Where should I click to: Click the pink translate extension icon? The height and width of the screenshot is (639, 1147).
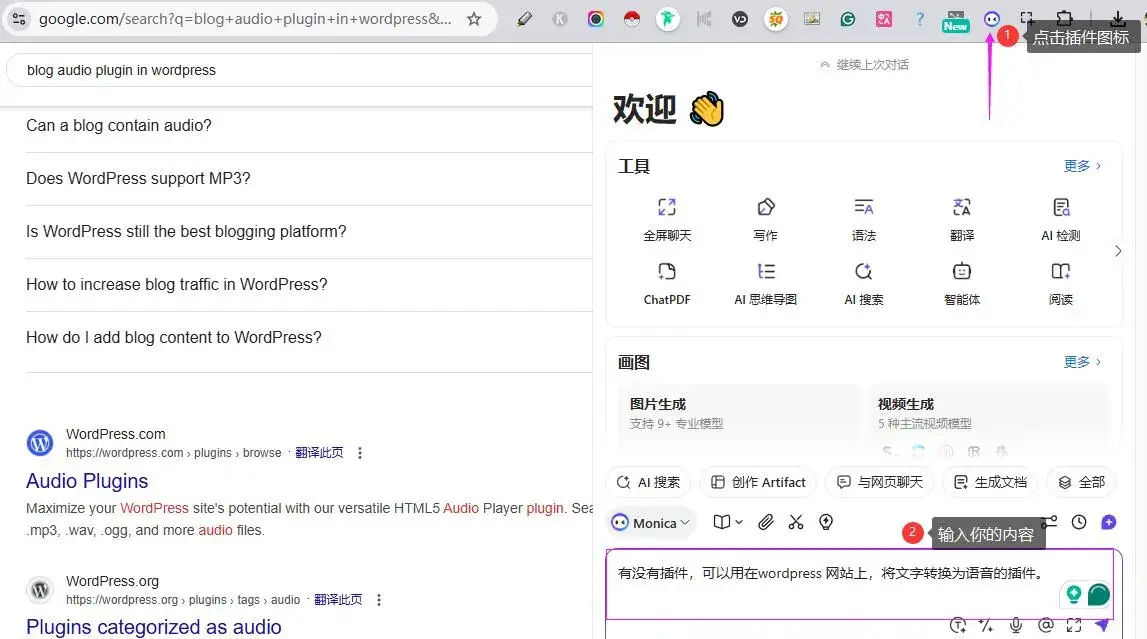pos(884,19)
